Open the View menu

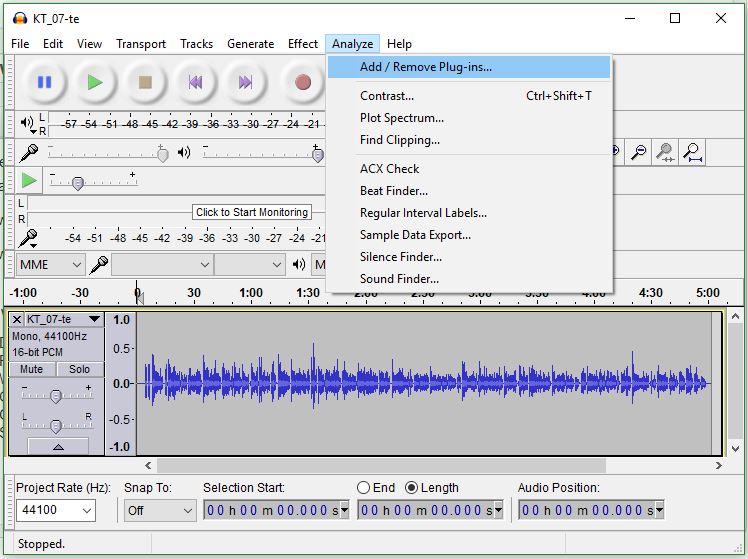(x=89, y=44)
